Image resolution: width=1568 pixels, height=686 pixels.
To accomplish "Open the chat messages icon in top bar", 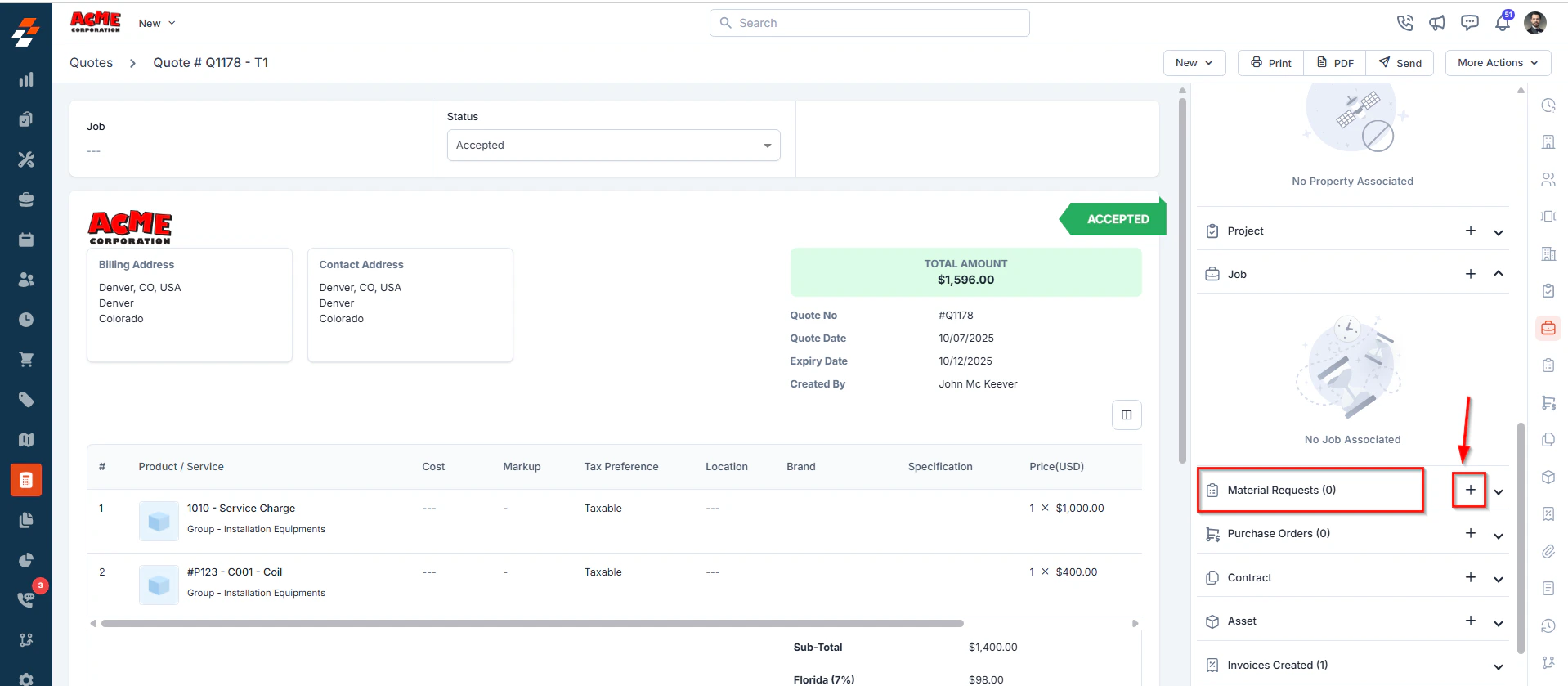I will coord(1470,23).
